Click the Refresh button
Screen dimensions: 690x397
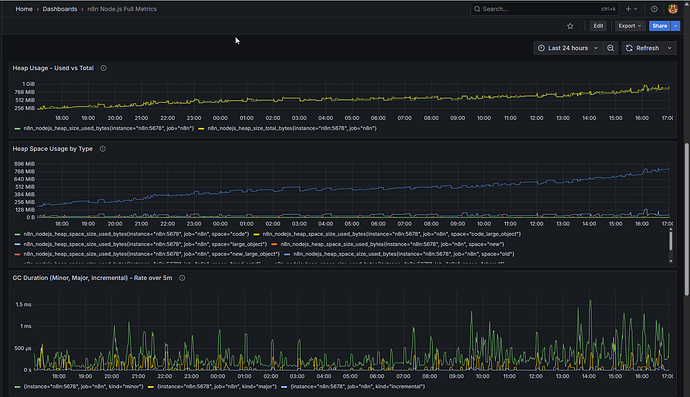[642, 48]
